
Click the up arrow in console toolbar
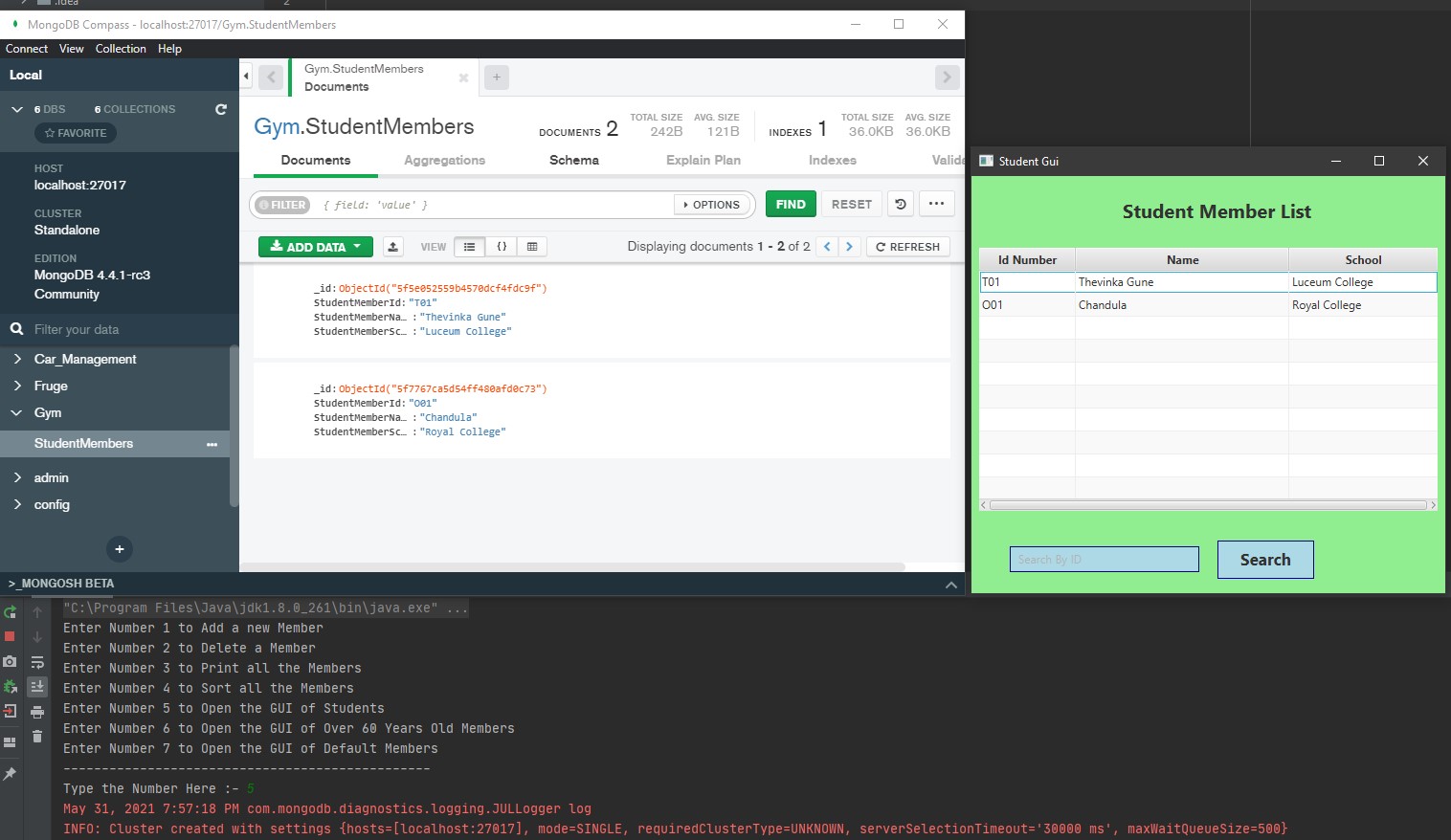[x=37, y=612]
